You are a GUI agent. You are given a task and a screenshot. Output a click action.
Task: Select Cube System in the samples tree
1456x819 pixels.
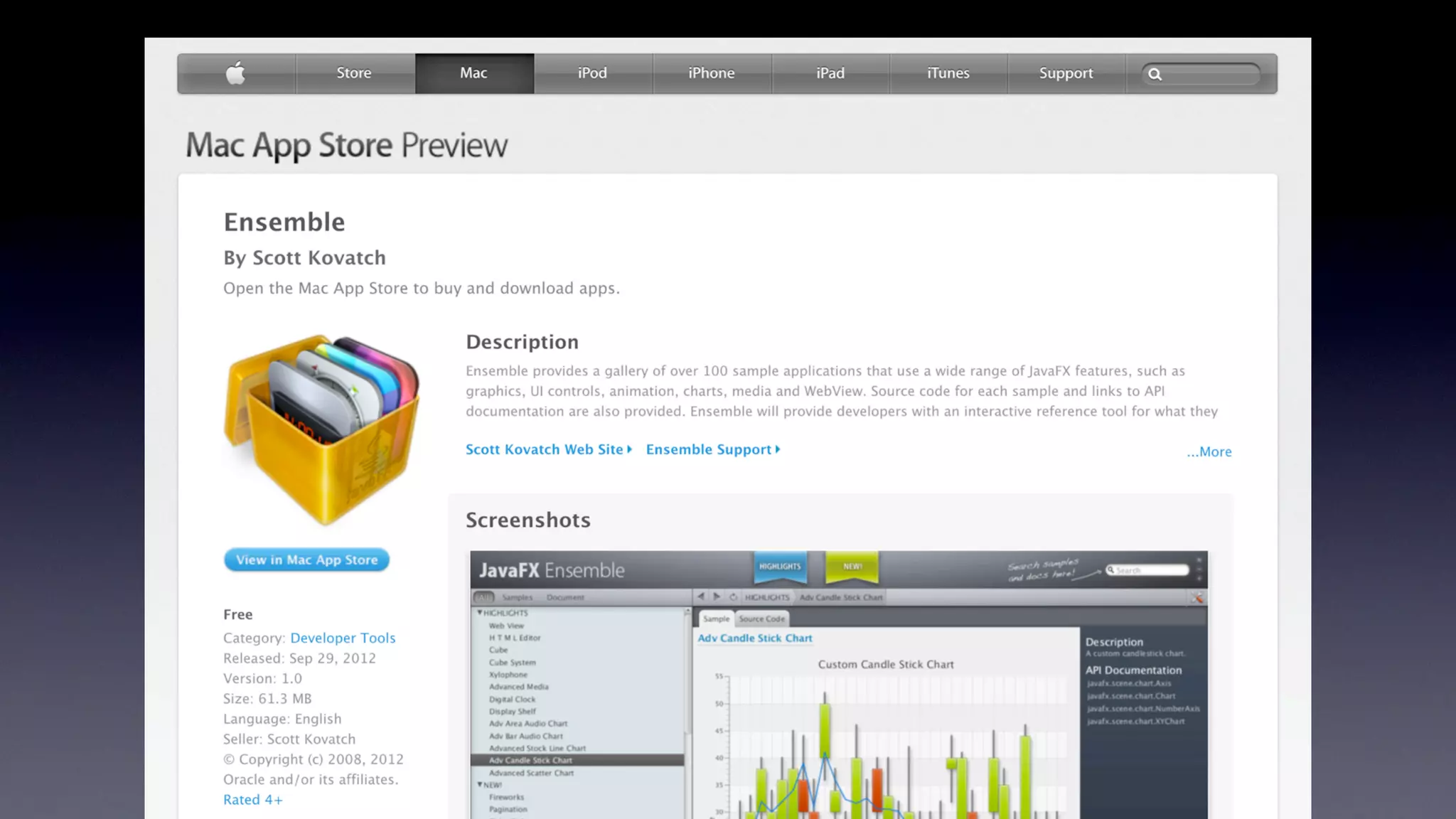click(512, 662)
